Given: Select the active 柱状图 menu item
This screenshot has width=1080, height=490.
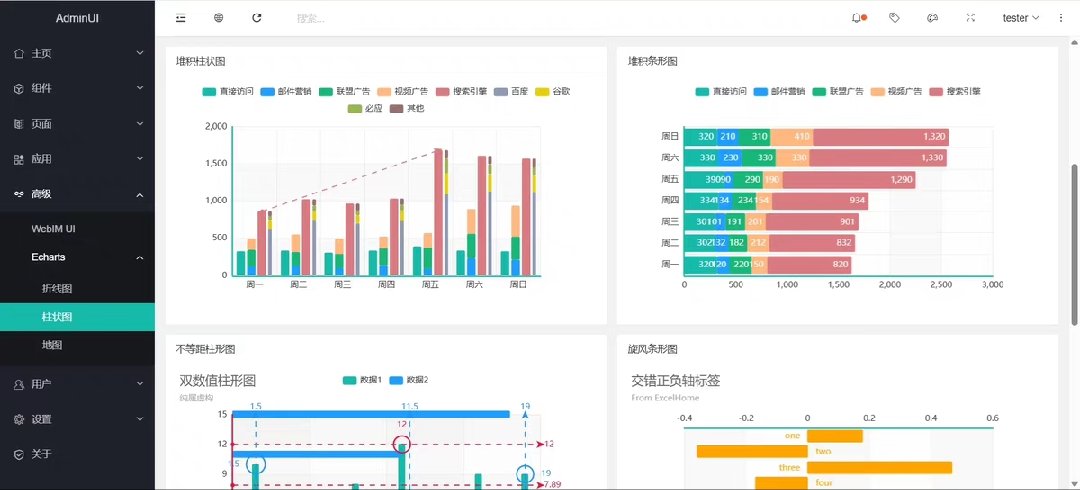Looking at the screenshot, I should click(x=77, y=317).
